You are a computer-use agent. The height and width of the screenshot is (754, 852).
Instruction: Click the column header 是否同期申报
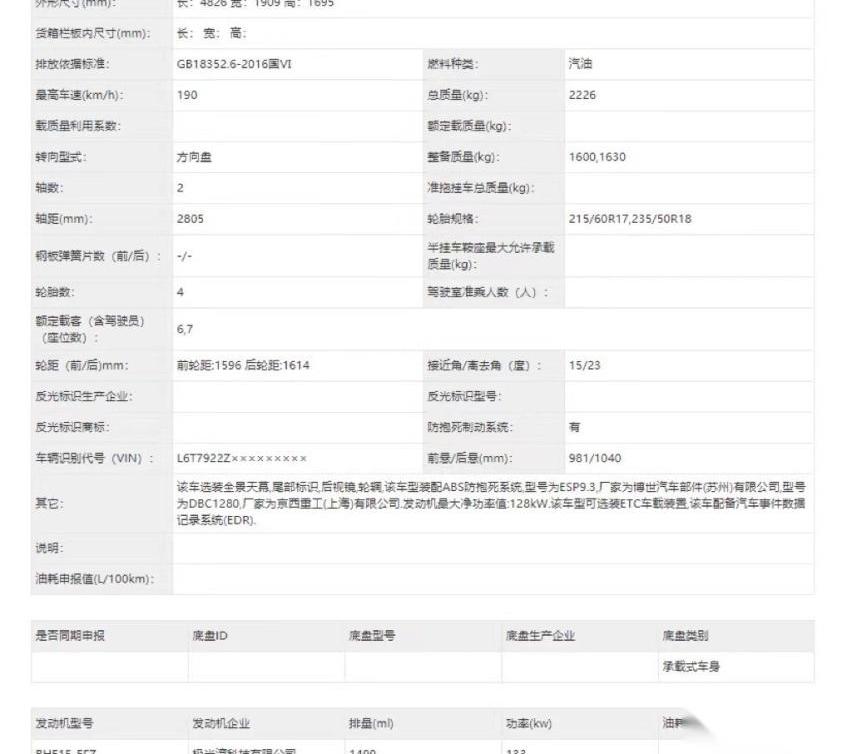click(70, 636)
